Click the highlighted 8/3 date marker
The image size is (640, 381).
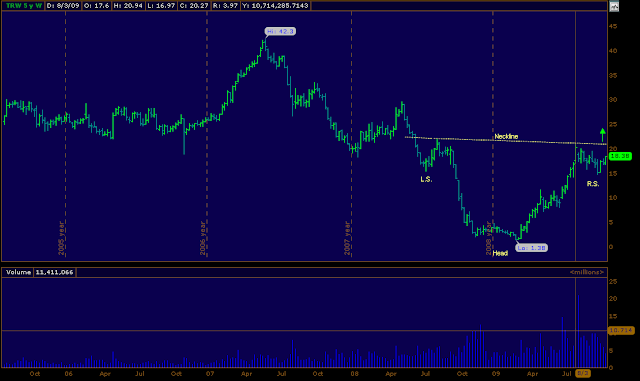click(x=583, y=373)
